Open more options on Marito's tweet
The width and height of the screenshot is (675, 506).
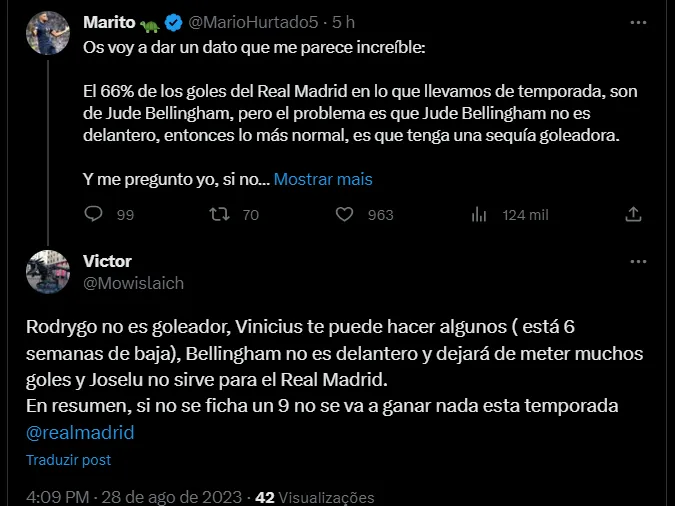tap(637, 21)
